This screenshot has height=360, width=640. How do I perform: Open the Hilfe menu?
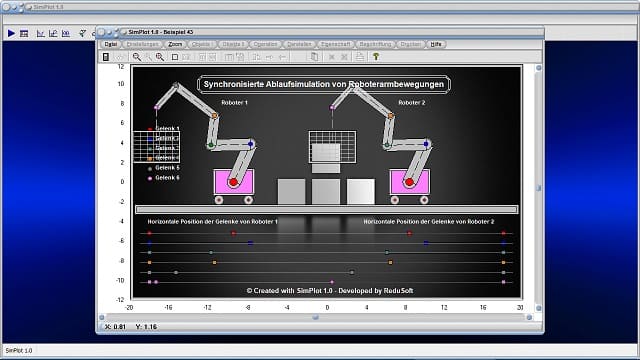pos(436,44)
